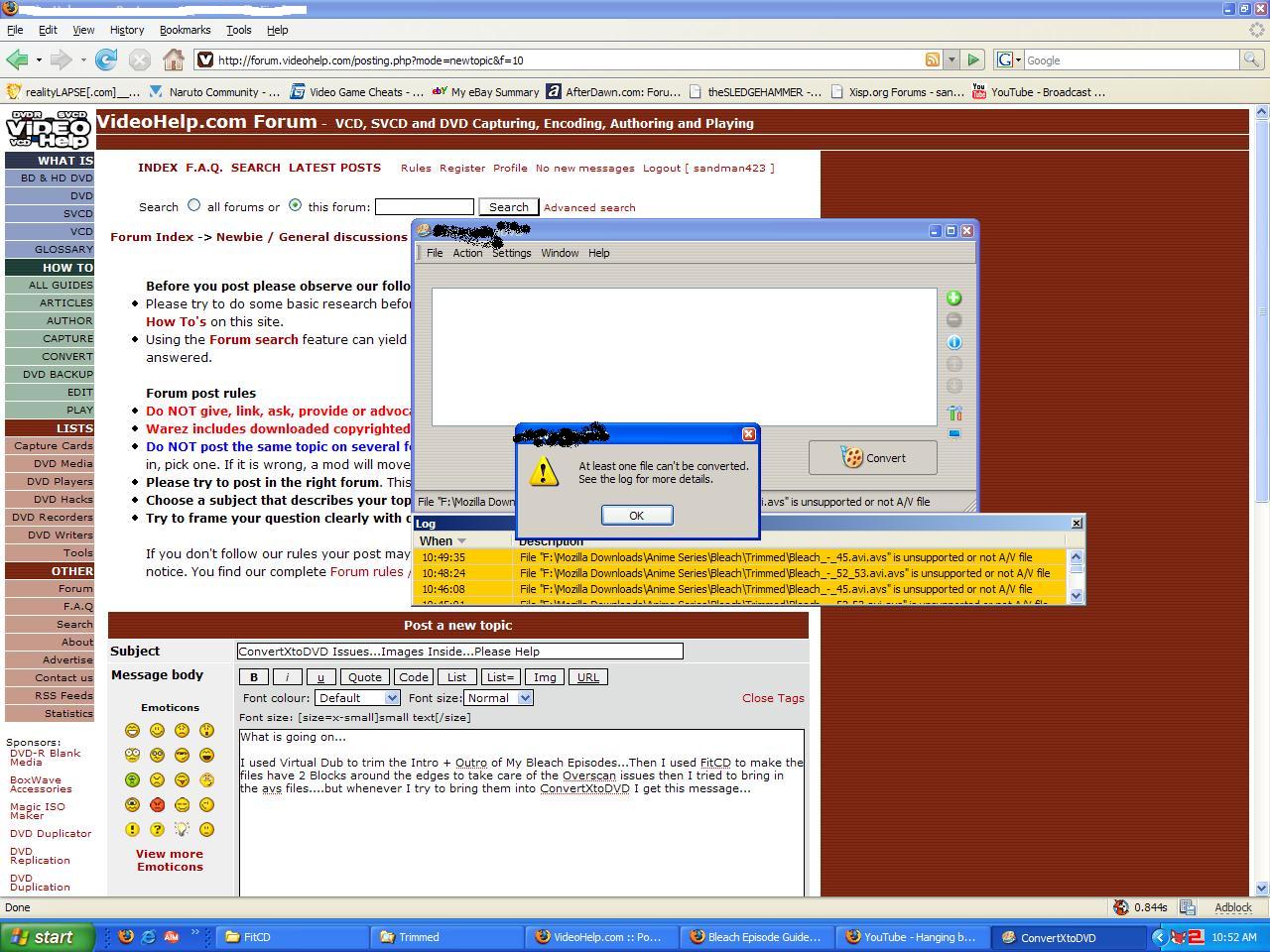Open the address bar history dropdown
The image size is (1270, 952).
(x=952, y=59)
